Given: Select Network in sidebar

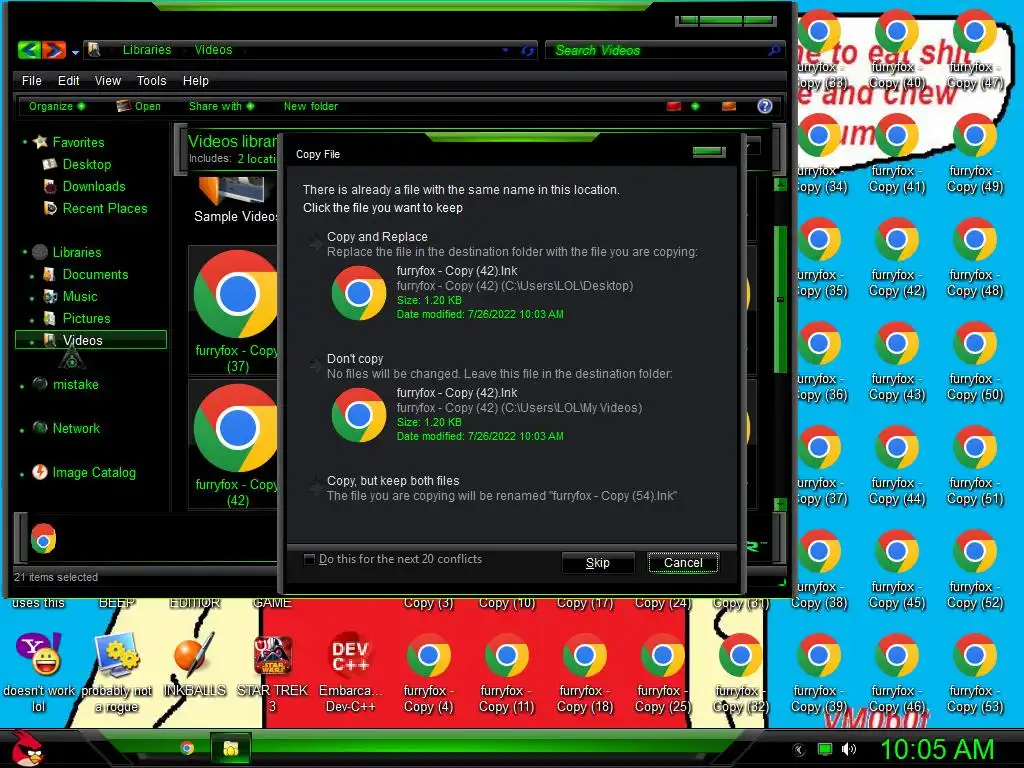Looking at the screenshot, I should [x=66, y=428].
